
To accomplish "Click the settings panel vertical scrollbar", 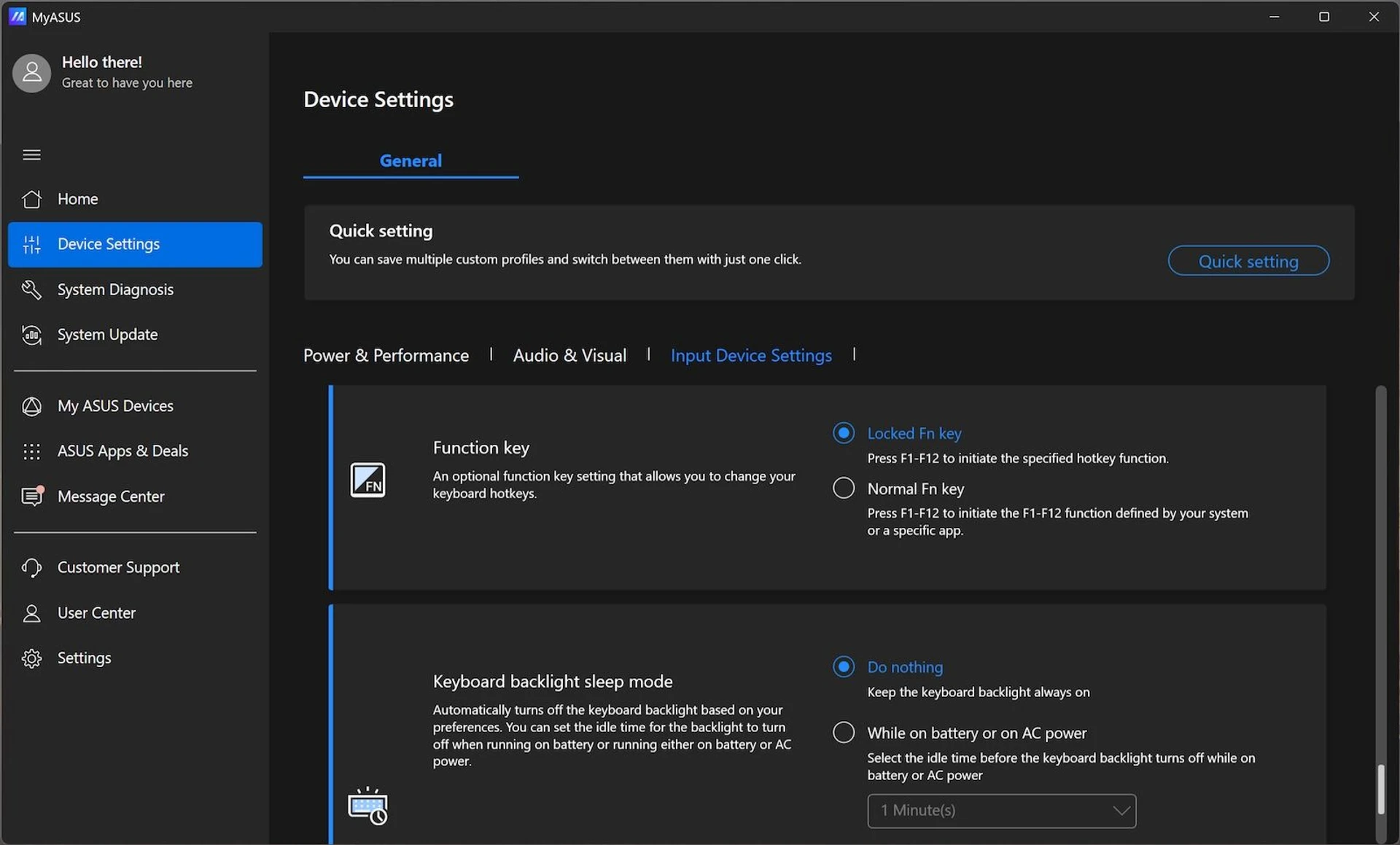I will pos(1380,790).
